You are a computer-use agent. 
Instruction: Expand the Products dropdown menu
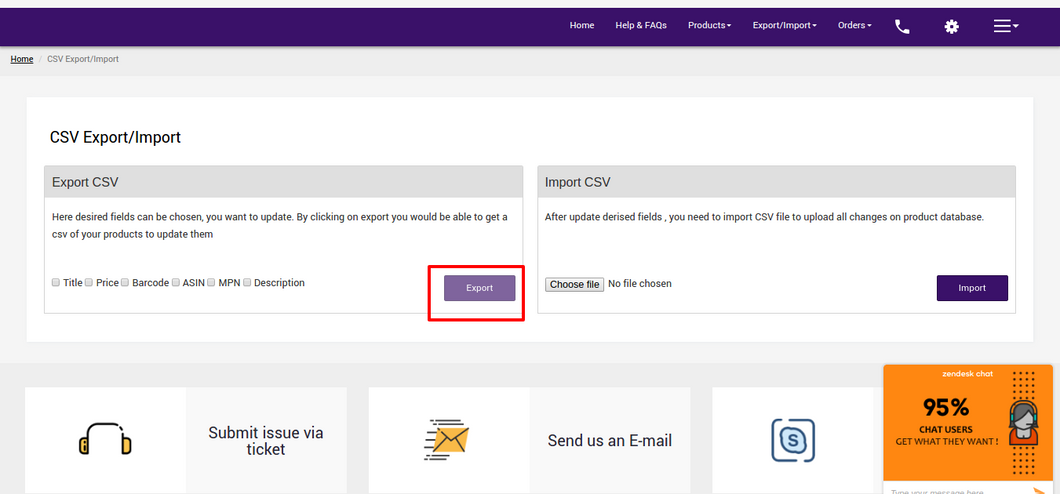(x=709, y=25)
